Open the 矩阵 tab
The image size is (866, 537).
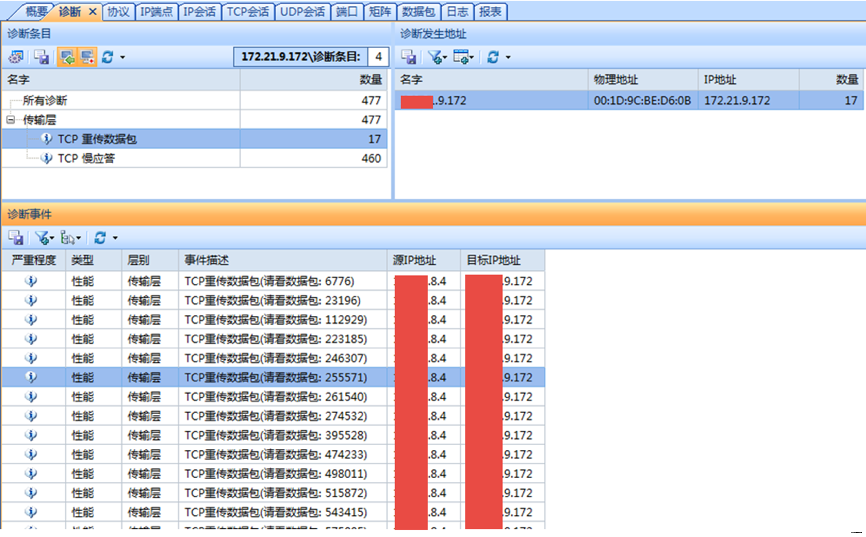380,12
